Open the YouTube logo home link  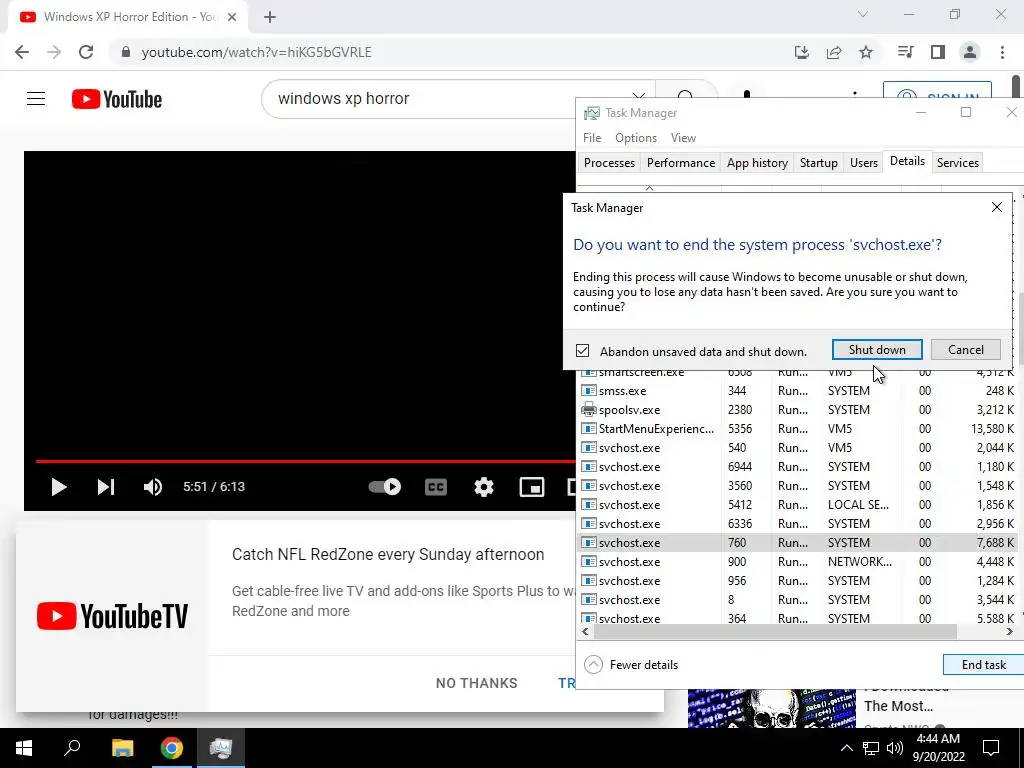pos(117,99)
